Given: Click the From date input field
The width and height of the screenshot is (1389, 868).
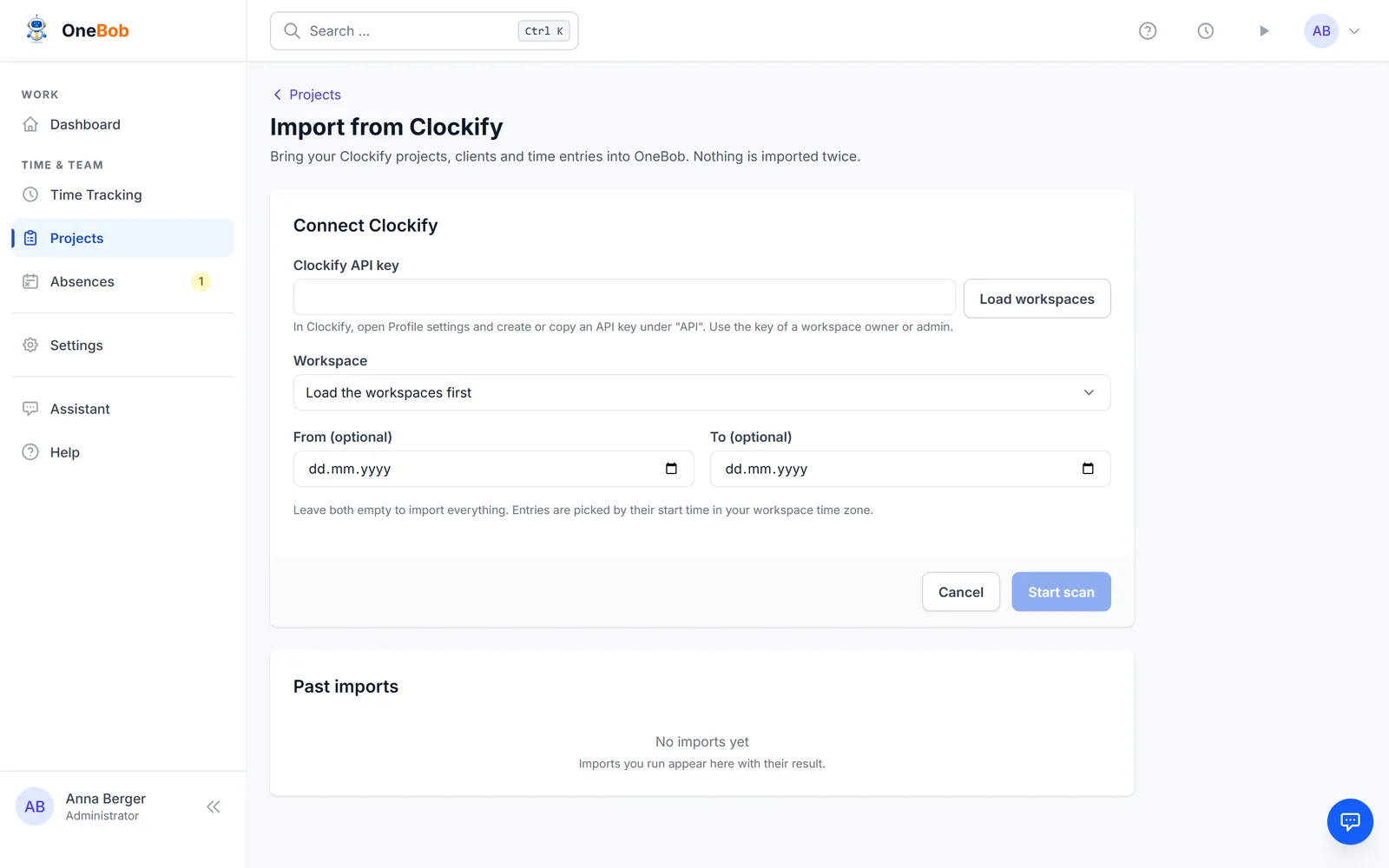Looking at the screenshot, I should pyautogui.click(x=493, y=469).
